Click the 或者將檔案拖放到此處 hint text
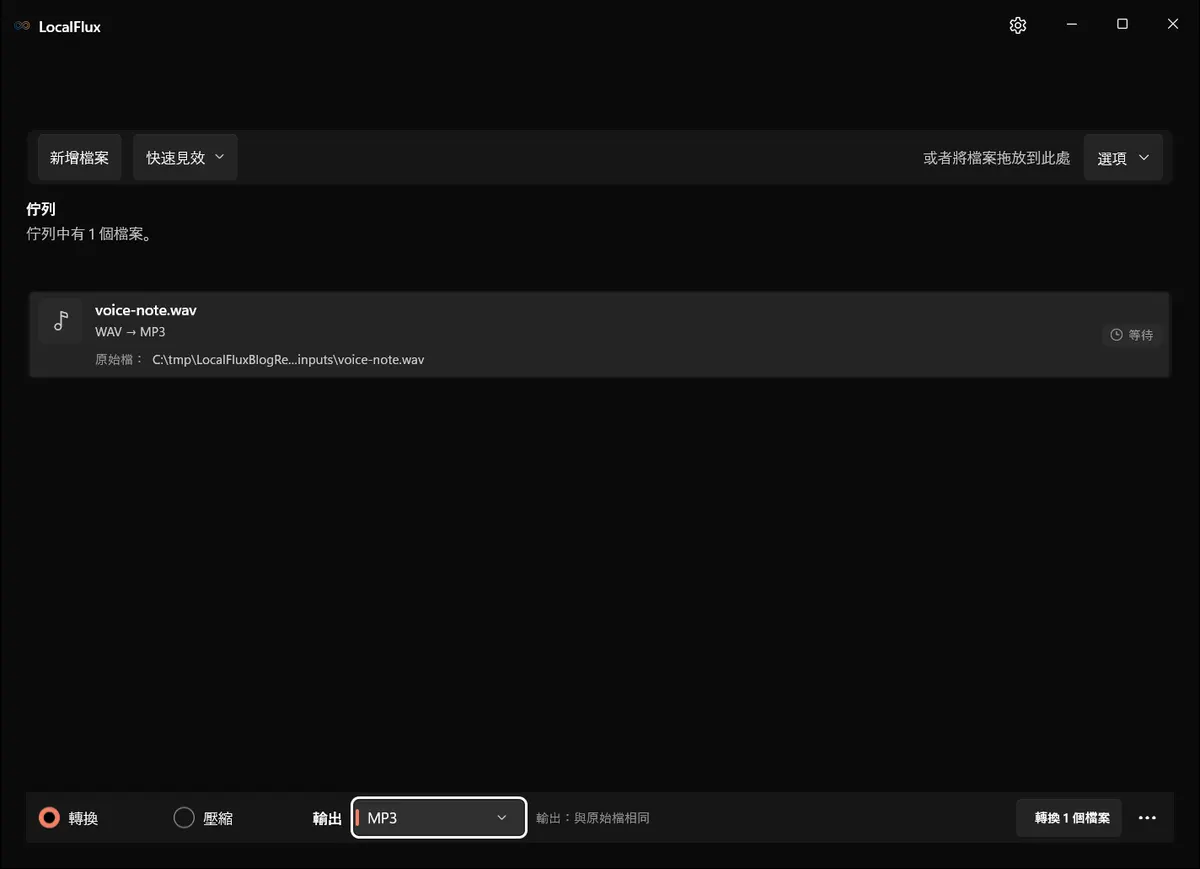 996,158
